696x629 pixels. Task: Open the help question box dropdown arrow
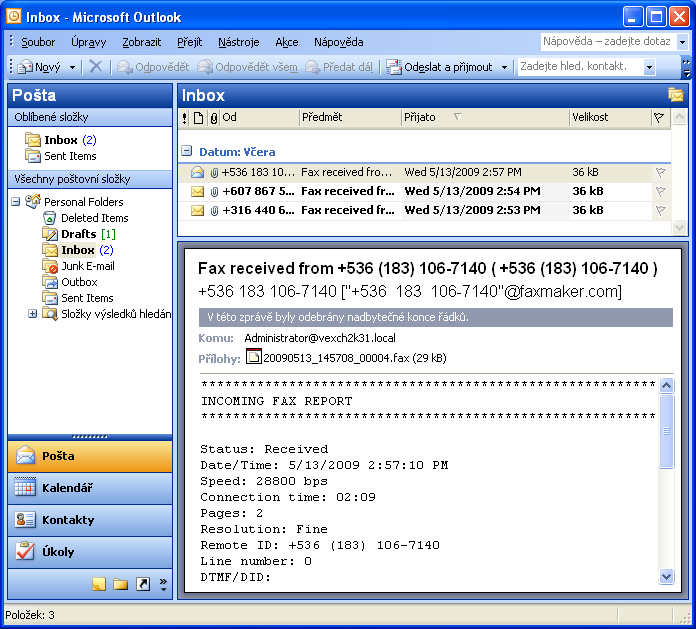682,42
